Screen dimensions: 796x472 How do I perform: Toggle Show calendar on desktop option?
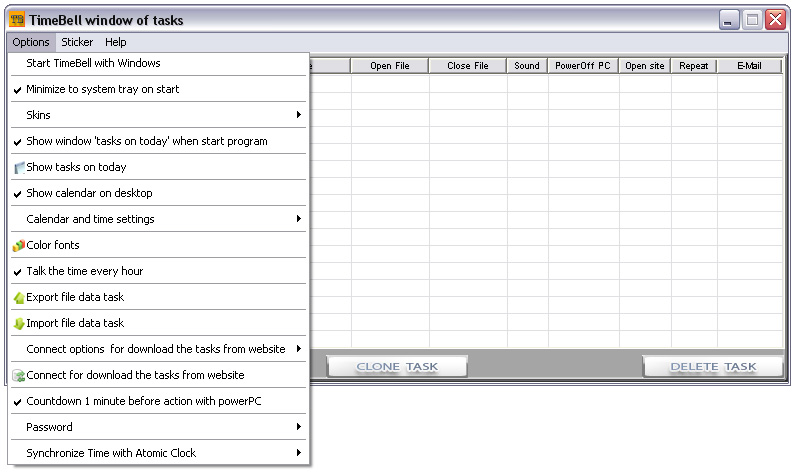88,194
